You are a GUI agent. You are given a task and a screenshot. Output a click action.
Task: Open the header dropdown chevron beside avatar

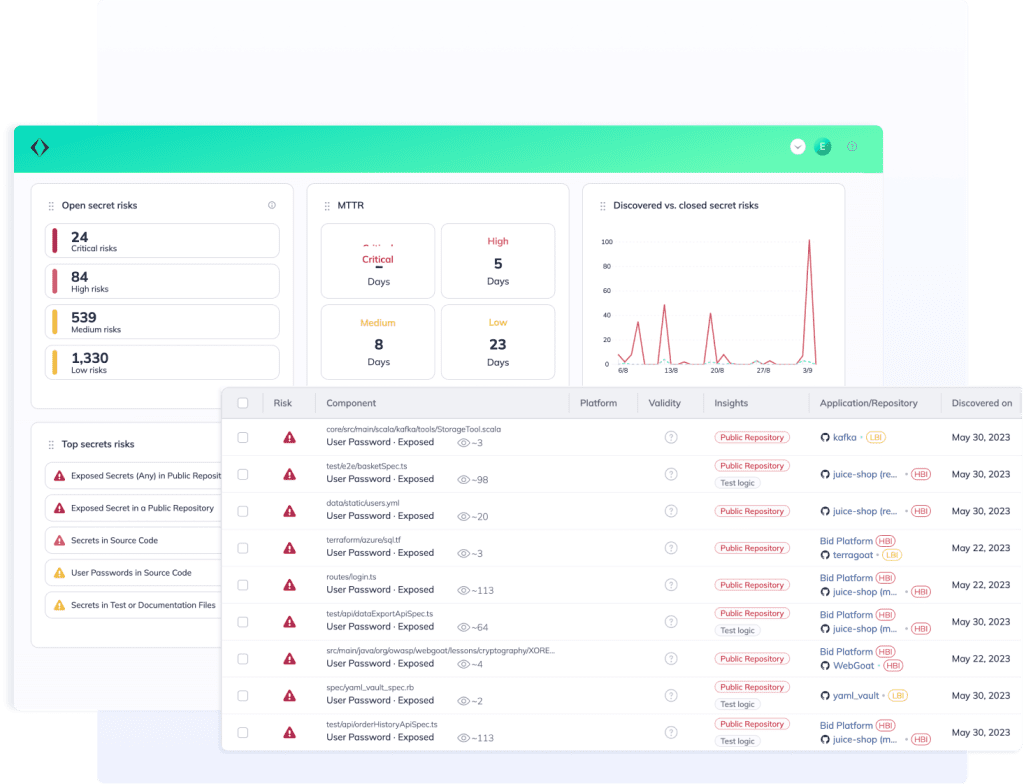(797, 147)
